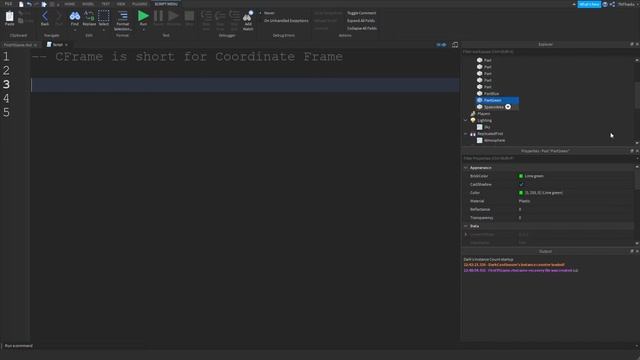Click the share icon at top right
640x360 pixels.
click(612, 4)
